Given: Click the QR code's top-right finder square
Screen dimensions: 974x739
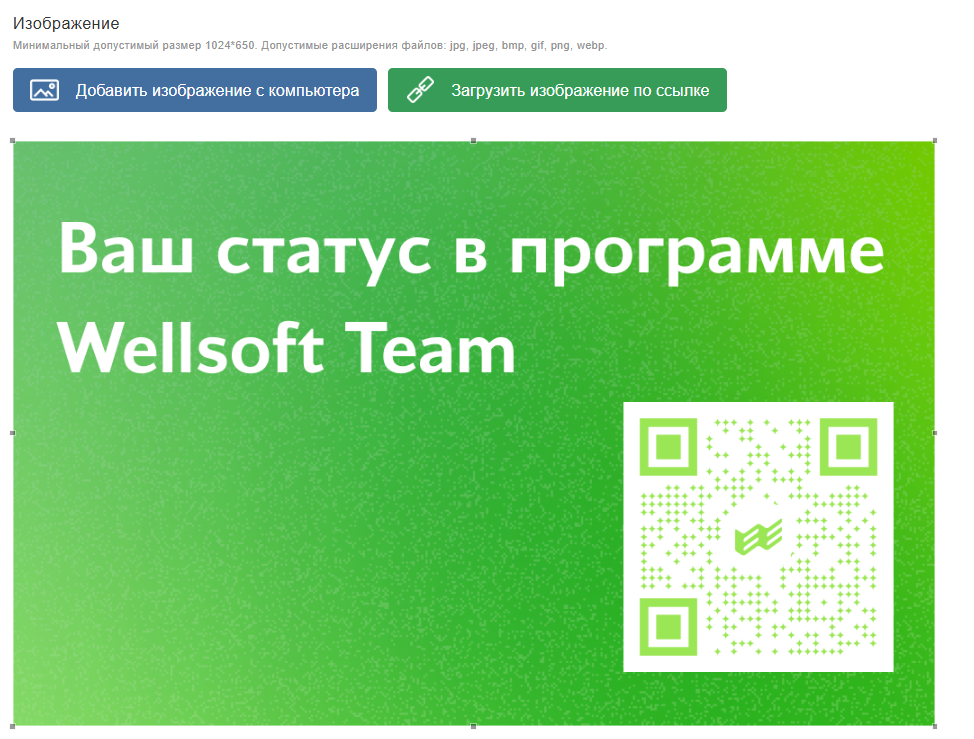Looking at the screenshot, I should pyautogui.click(x=849, y=445).
